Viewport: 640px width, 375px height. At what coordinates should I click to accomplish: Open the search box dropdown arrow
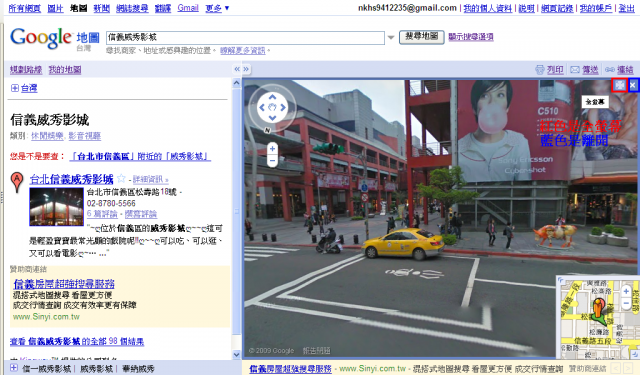[x=391, y=38]
